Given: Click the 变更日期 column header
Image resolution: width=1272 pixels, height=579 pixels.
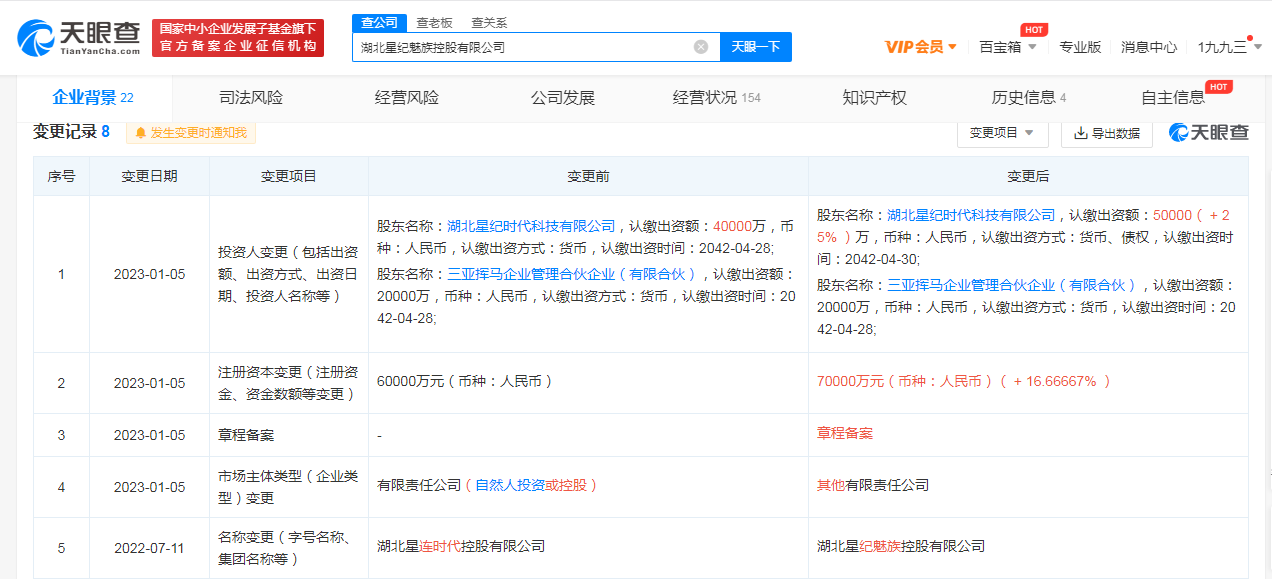Looking at the screenshot, I should 150,176.
